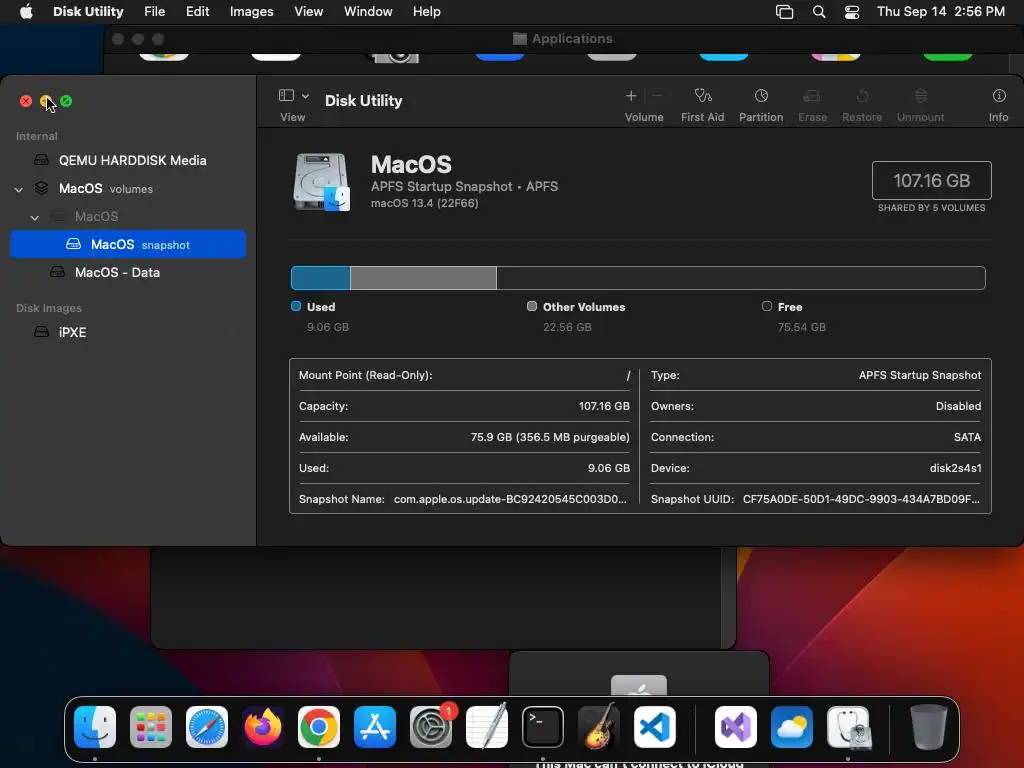Click the Used legend color swatch
The width and height of the screenshot is (1024, 768).
[296, 306]
